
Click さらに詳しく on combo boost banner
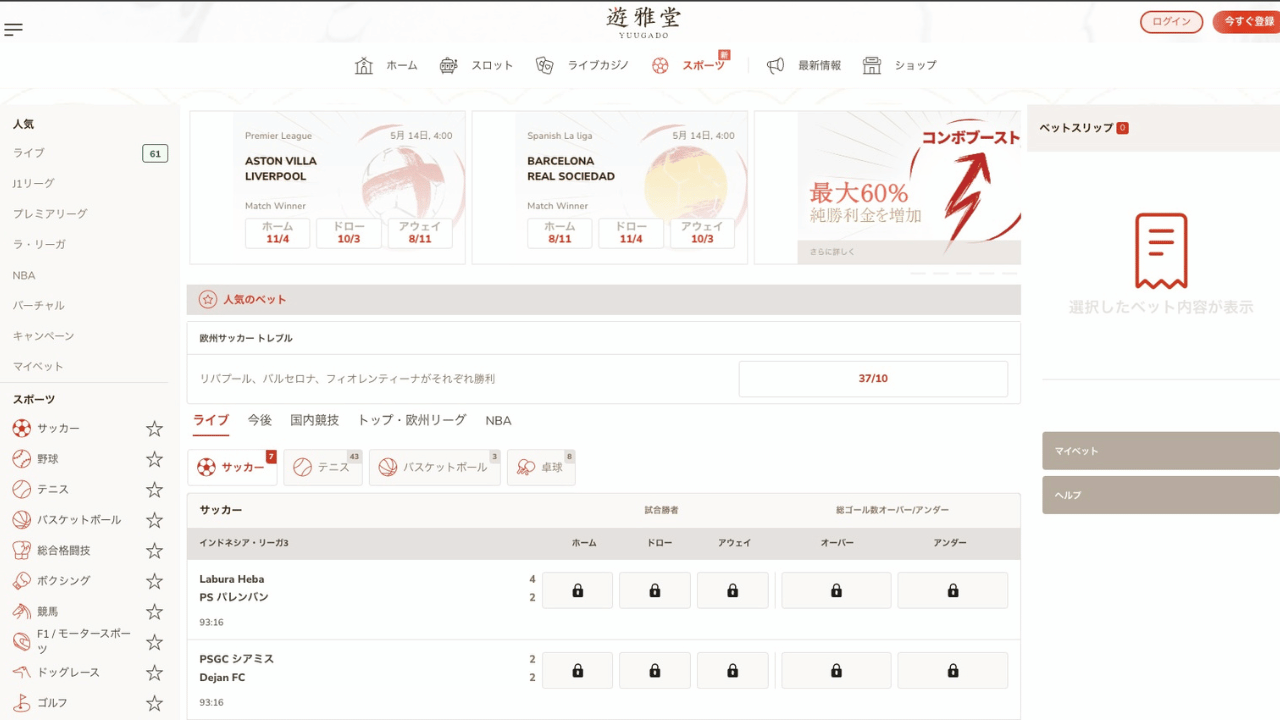[x=833, y=252]
